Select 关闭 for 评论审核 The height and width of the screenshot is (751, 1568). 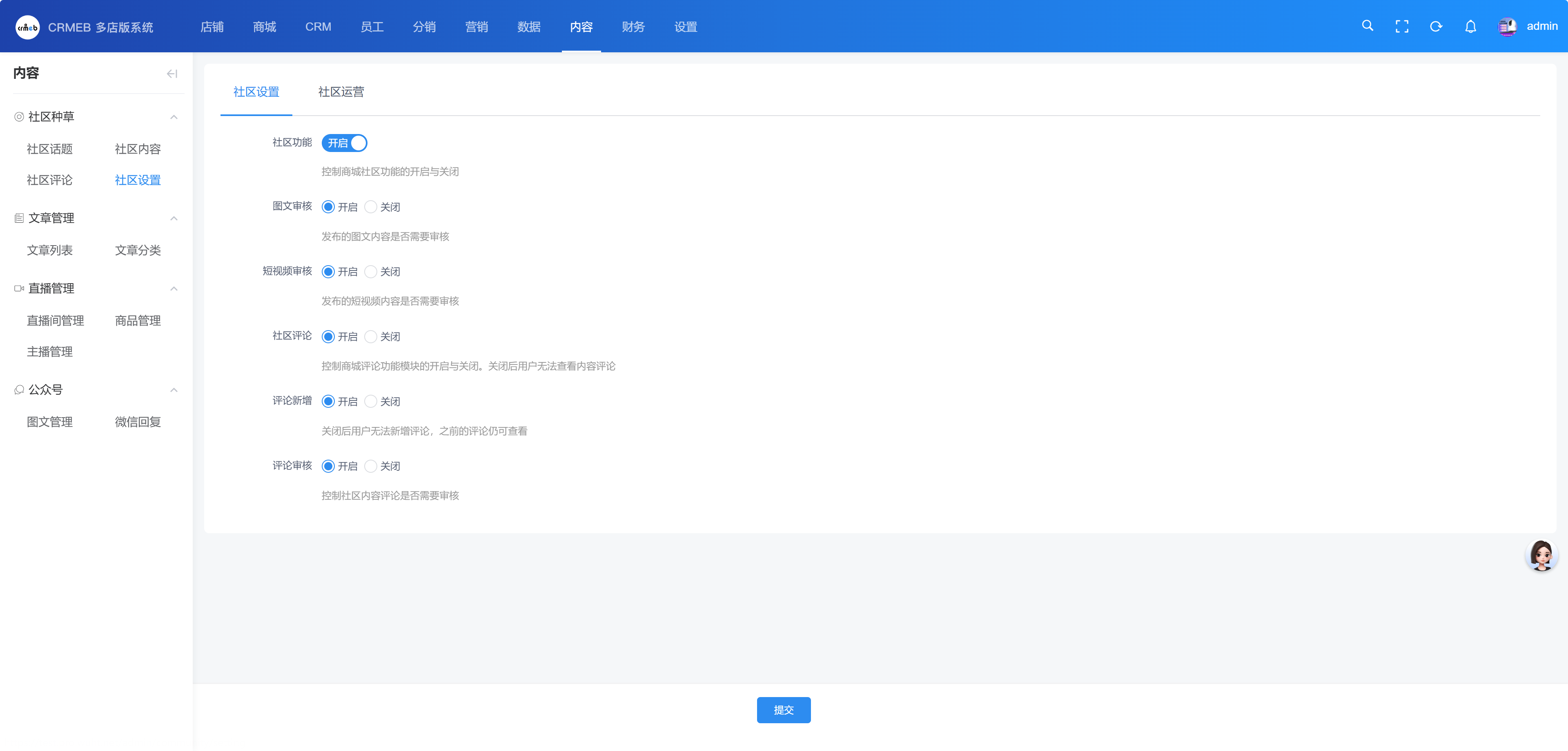tap(371, 466)
